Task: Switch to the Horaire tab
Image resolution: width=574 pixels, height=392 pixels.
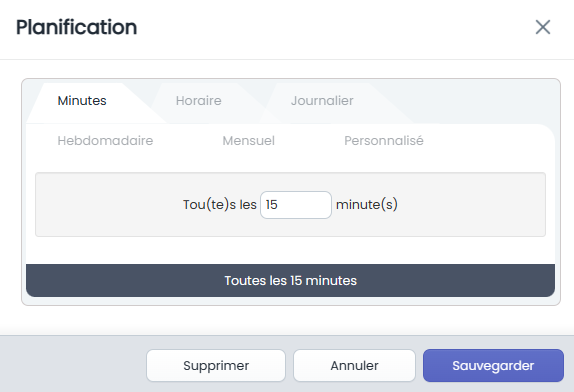Action: [198, 101]
